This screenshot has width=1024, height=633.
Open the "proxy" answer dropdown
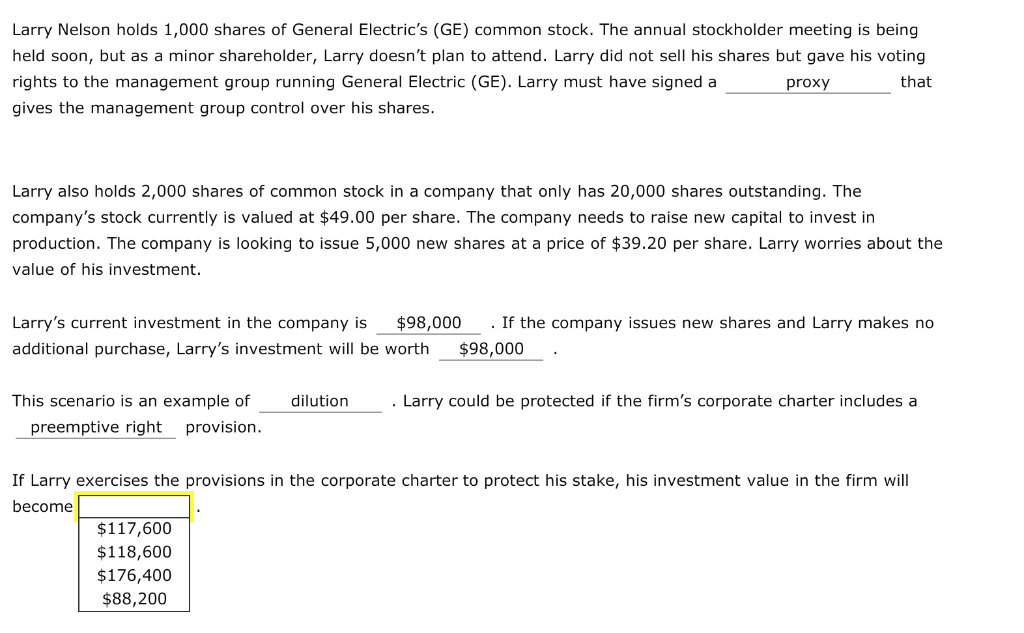pos(808,82)
